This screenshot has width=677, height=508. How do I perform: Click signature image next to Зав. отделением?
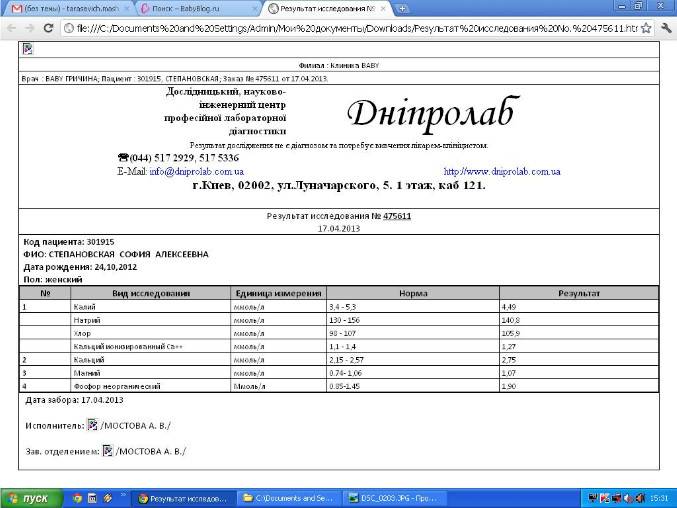coord(109,451)
